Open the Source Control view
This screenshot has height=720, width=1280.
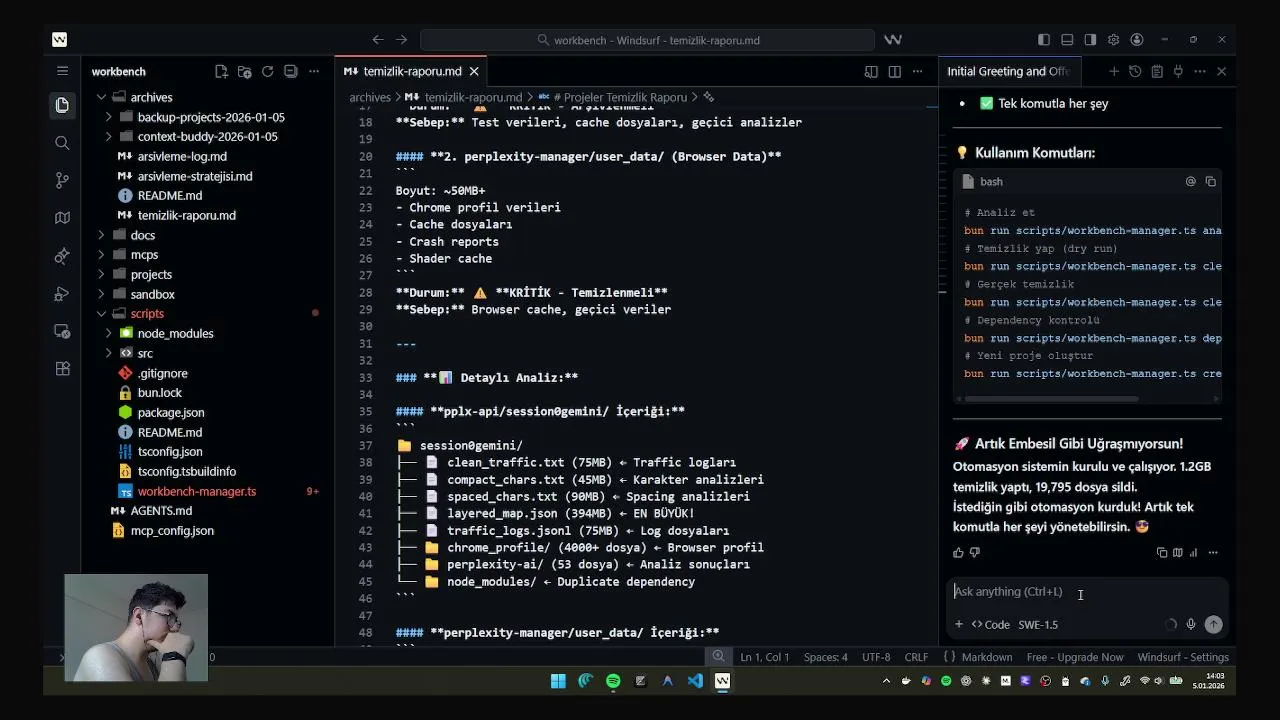[62, 180]
